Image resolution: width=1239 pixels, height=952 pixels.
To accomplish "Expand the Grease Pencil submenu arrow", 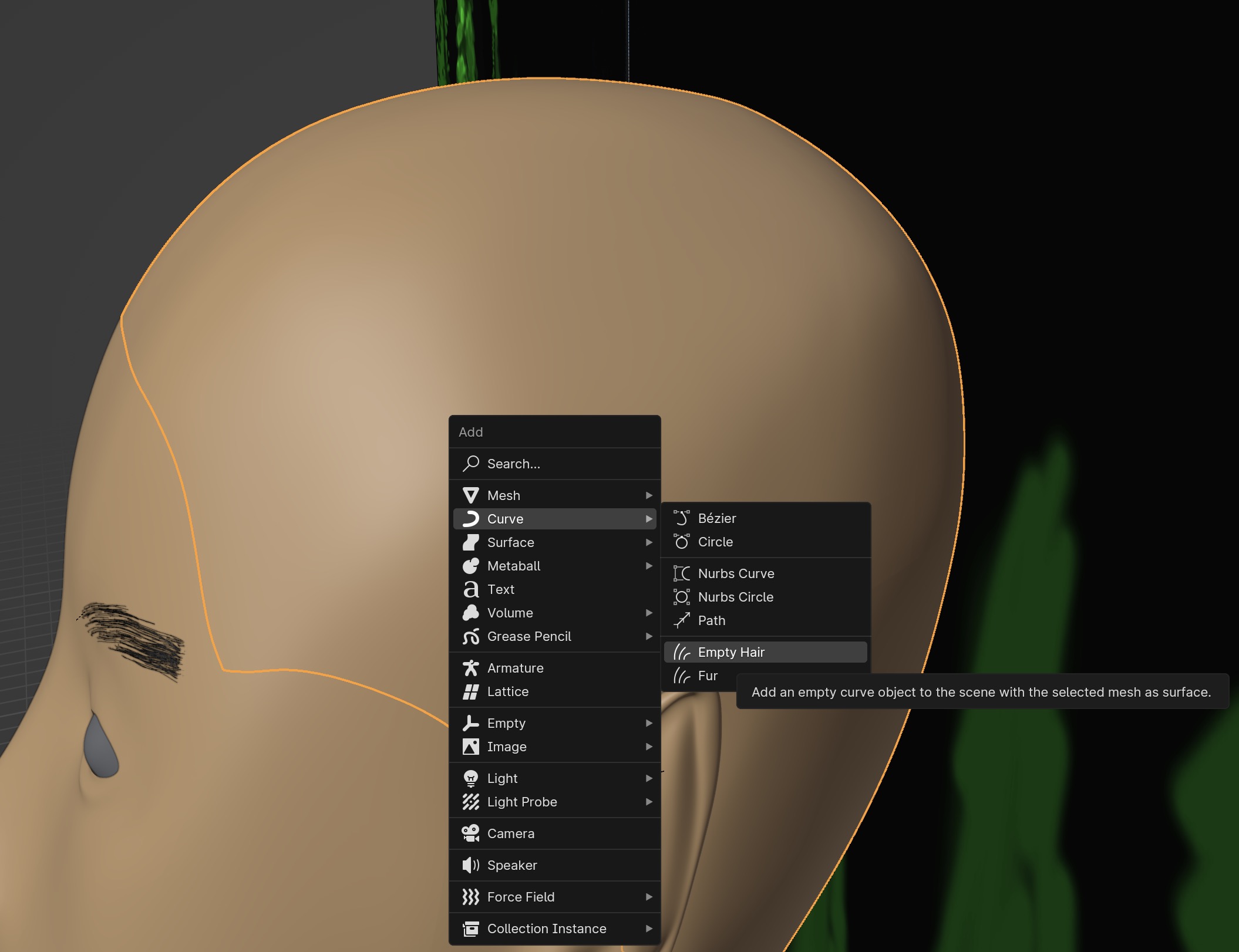I will pos(649,636).
